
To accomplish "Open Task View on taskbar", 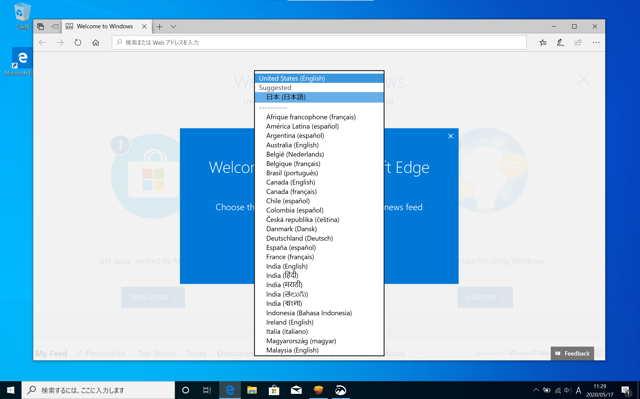I will point(207,390).
